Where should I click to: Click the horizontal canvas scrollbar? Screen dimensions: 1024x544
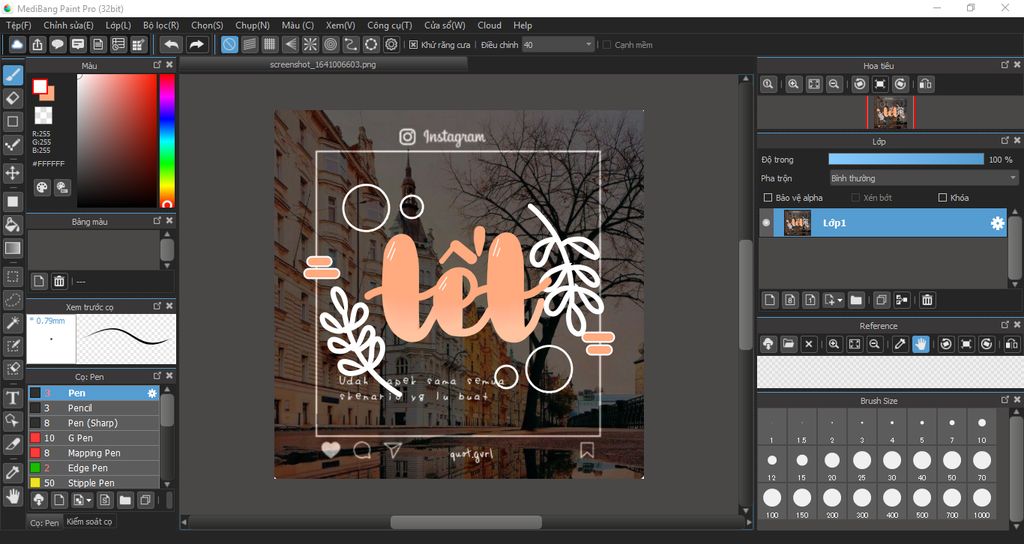(x=466, y=522)
